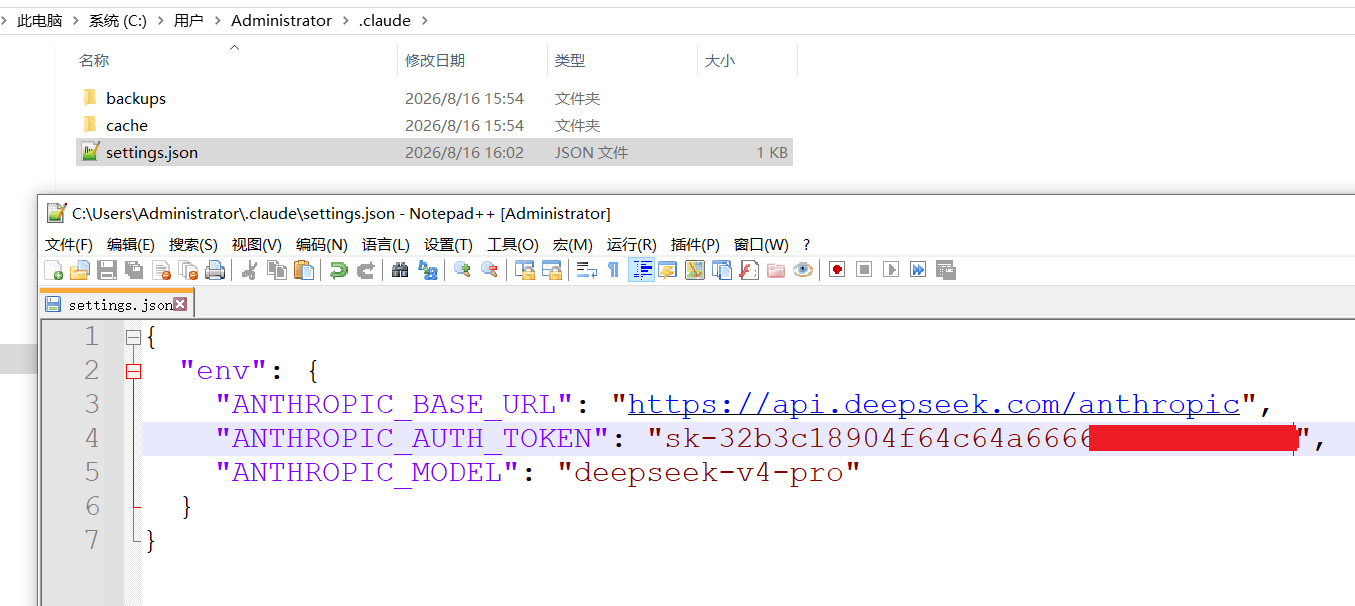Screen dimensions: 1355x606
Task: Toggle show all characters pilcrow icon
Action: tap(614, 270)
